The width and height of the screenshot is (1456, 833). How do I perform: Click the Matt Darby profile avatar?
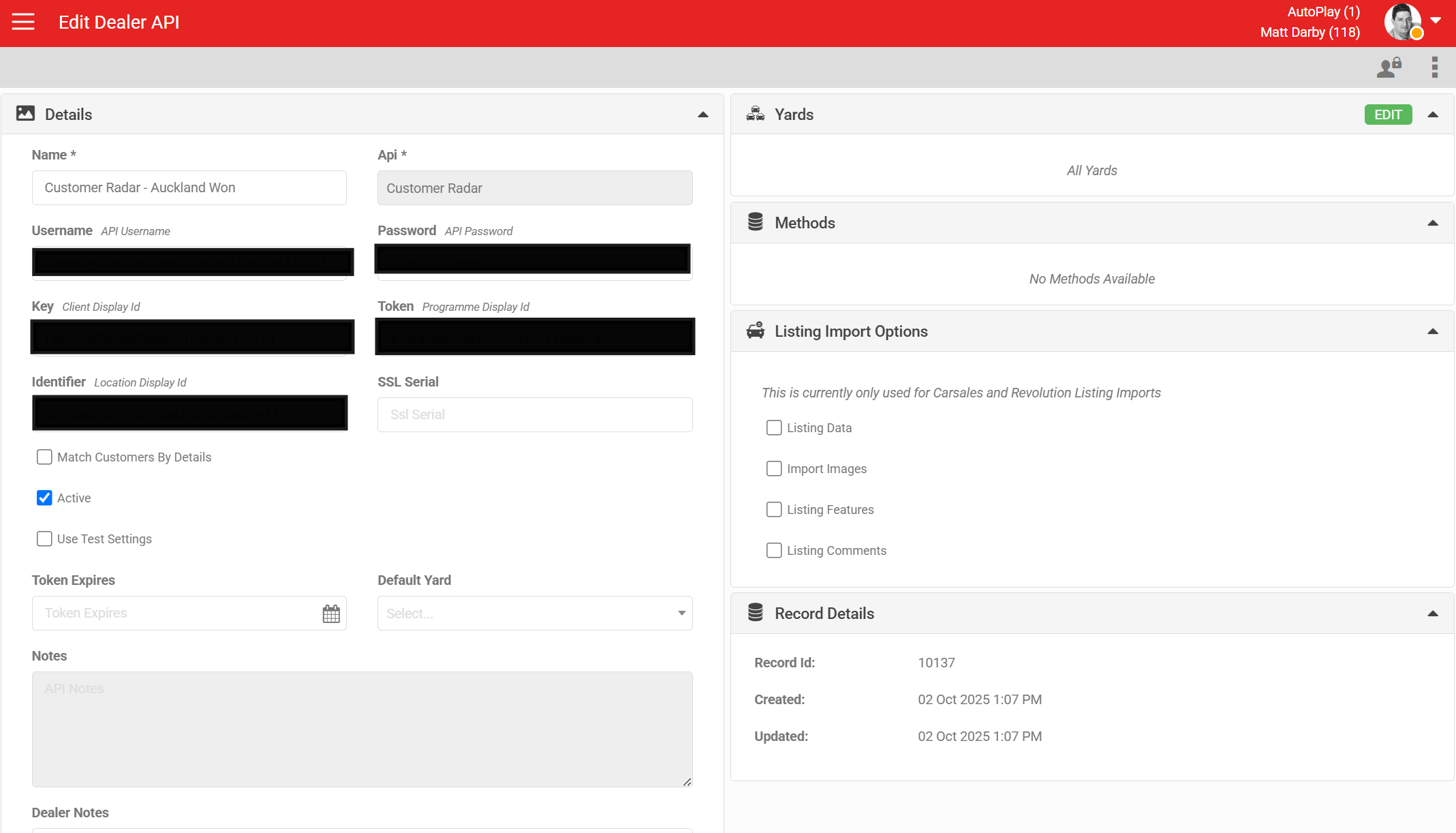[x=1403, y=22]
